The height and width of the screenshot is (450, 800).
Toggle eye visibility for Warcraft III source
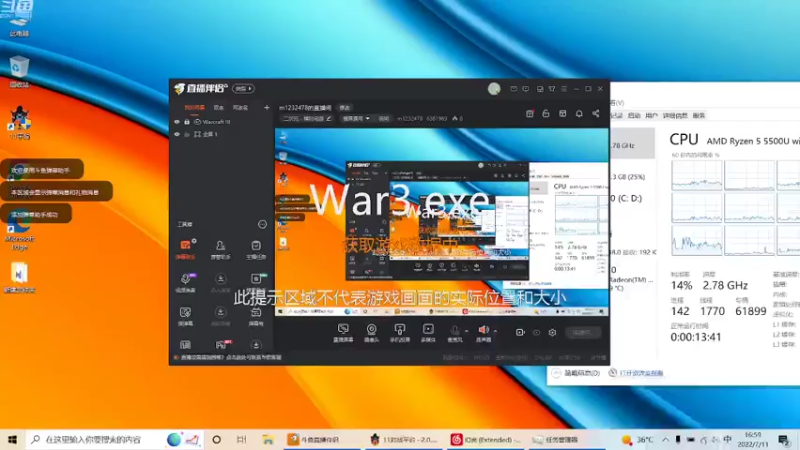(177, 122)
